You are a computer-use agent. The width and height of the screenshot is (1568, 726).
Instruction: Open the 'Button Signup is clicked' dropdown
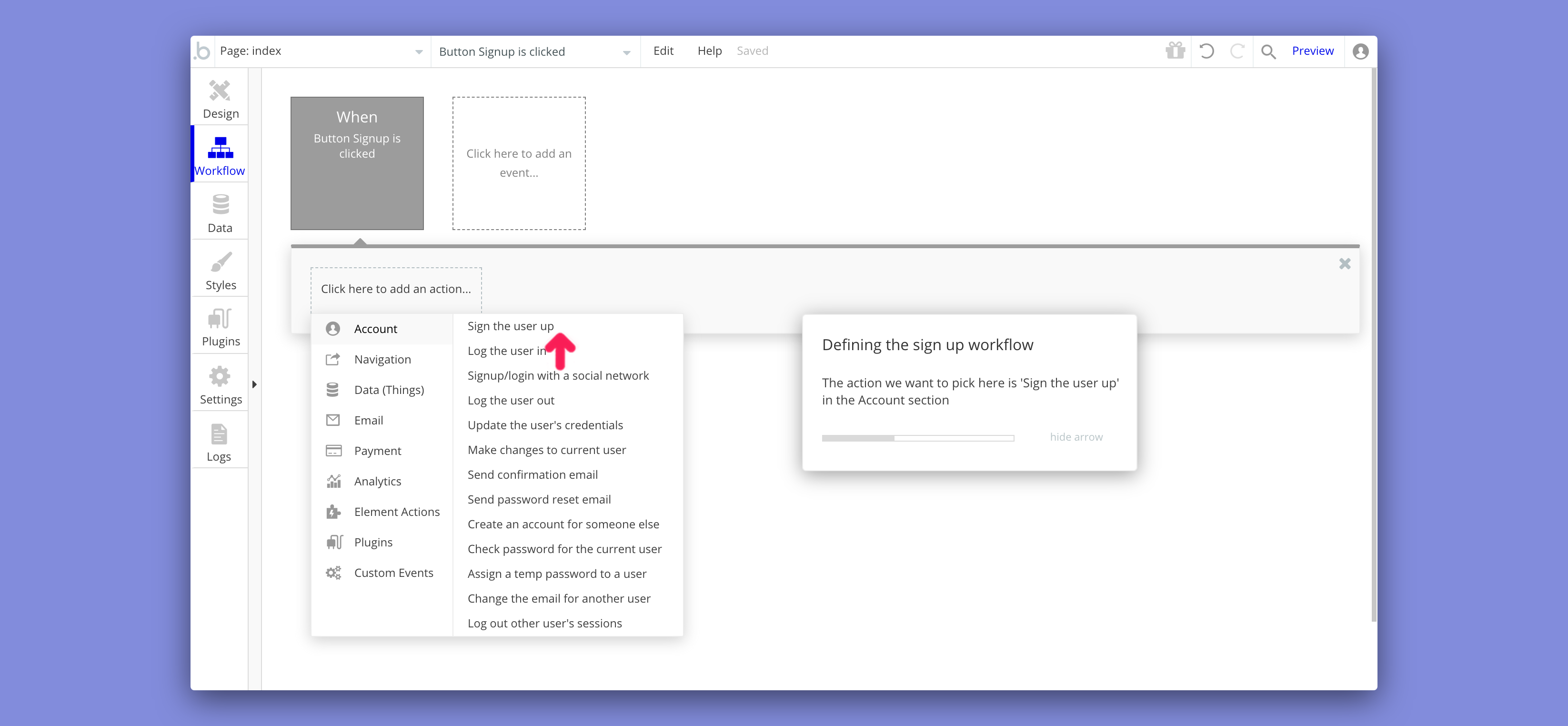(535, 52)
